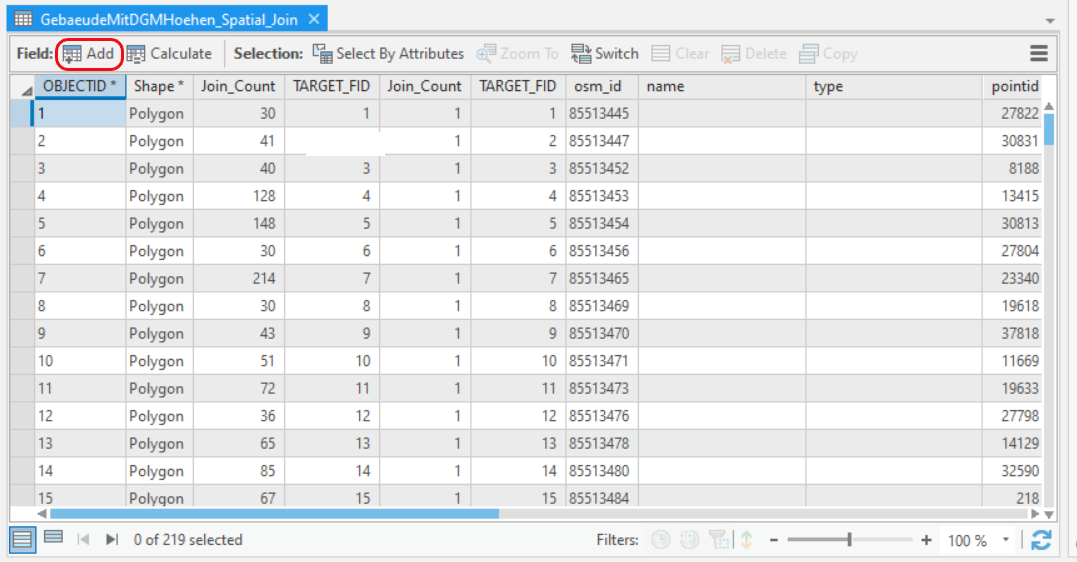The height and width of the screenshot is (562, 1077).
Task: Show all records view
Action: click(22, 539)
